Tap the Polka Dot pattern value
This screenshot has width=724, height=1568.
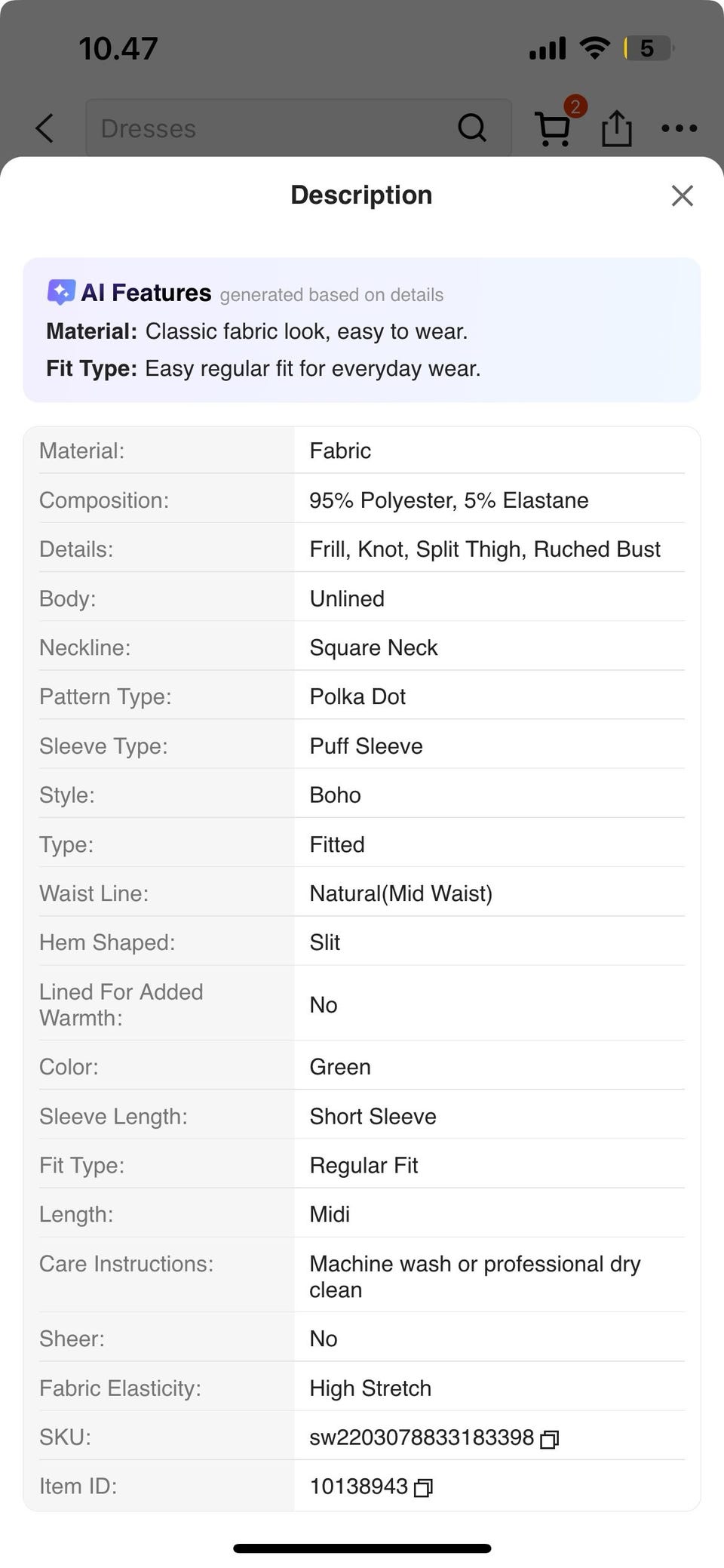pos(357,696)
